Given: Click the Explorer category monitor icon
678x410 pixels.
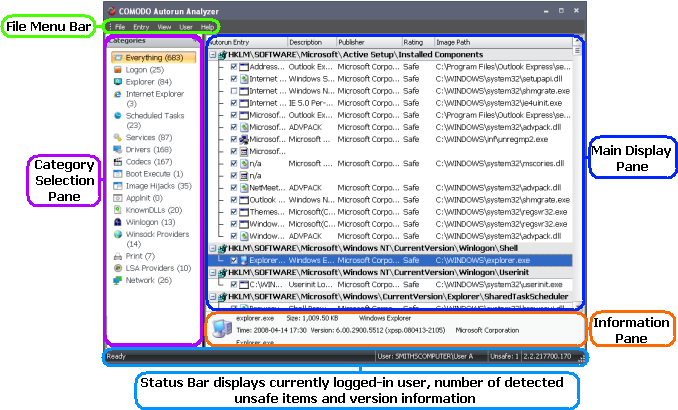Looking at the screenshot, I should 118,82.
